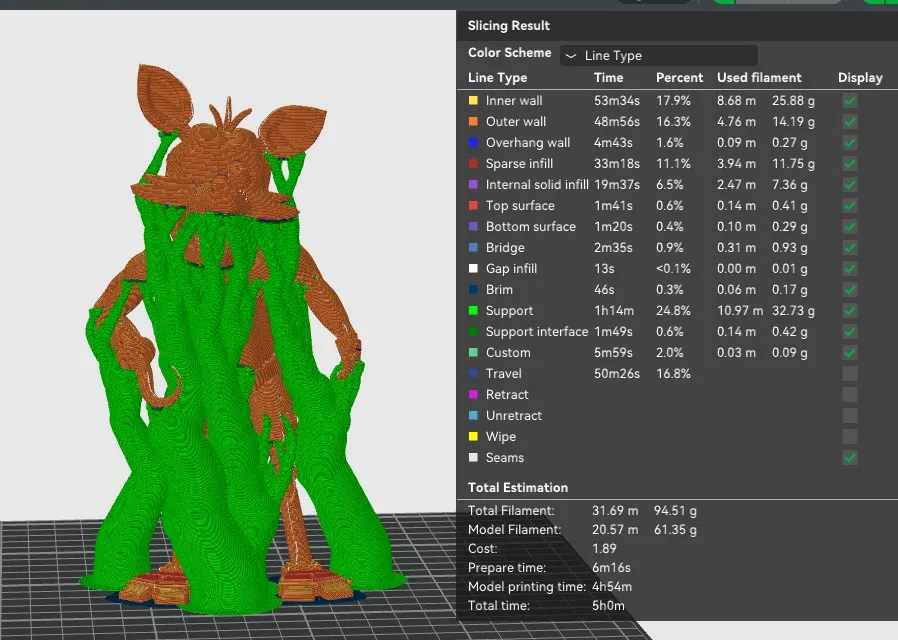The width and height of the screenshot is (898, 640).
Task: Click the magenta Retract color swatch
Action: tap(473, 394)
